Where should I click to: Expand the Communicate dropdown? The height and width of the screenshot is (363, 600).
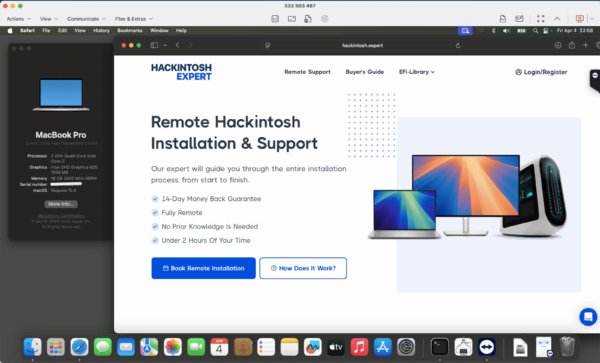click(86, 19)
